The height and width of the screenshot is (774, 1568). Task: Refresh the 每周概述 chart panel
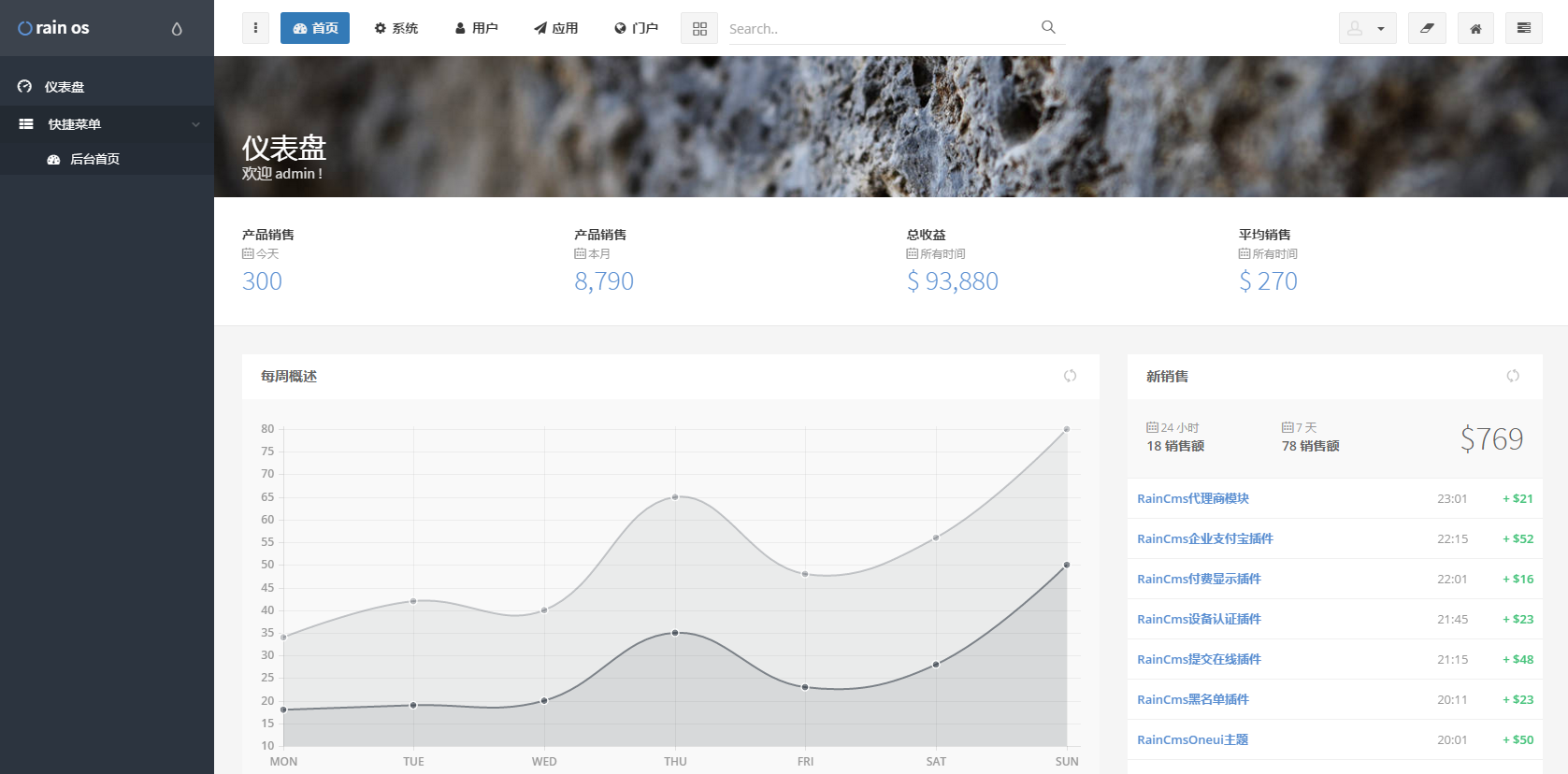(1070, 376)
